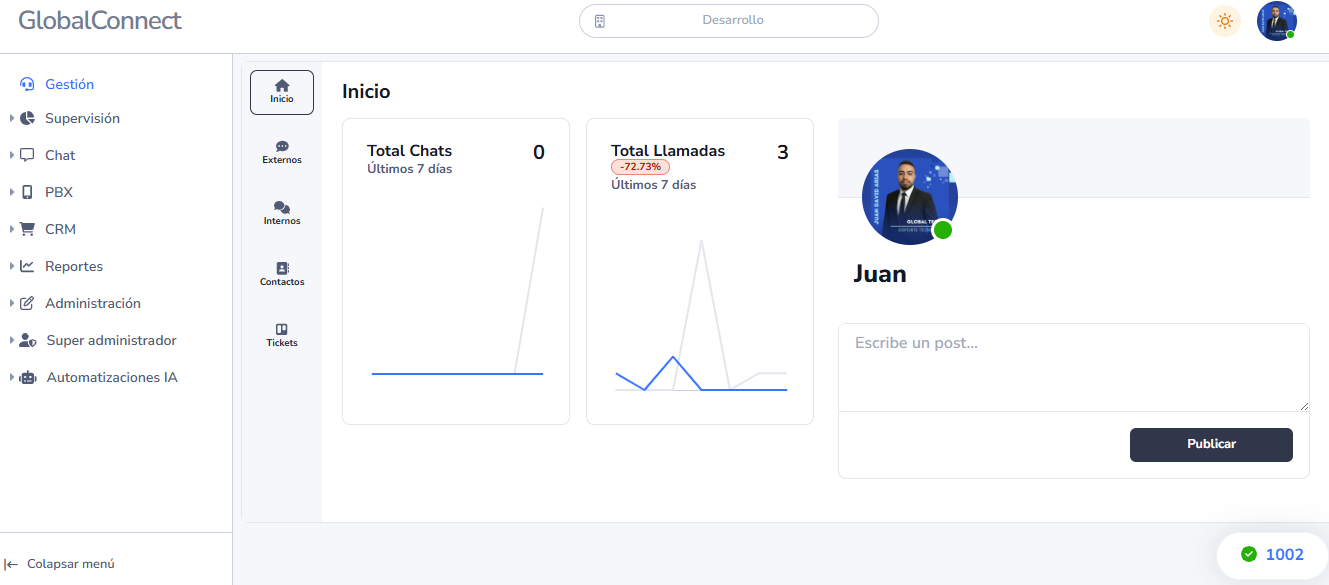Expand the Supervisión tree arrow
1329x585 pixels.
click(12, 118)
